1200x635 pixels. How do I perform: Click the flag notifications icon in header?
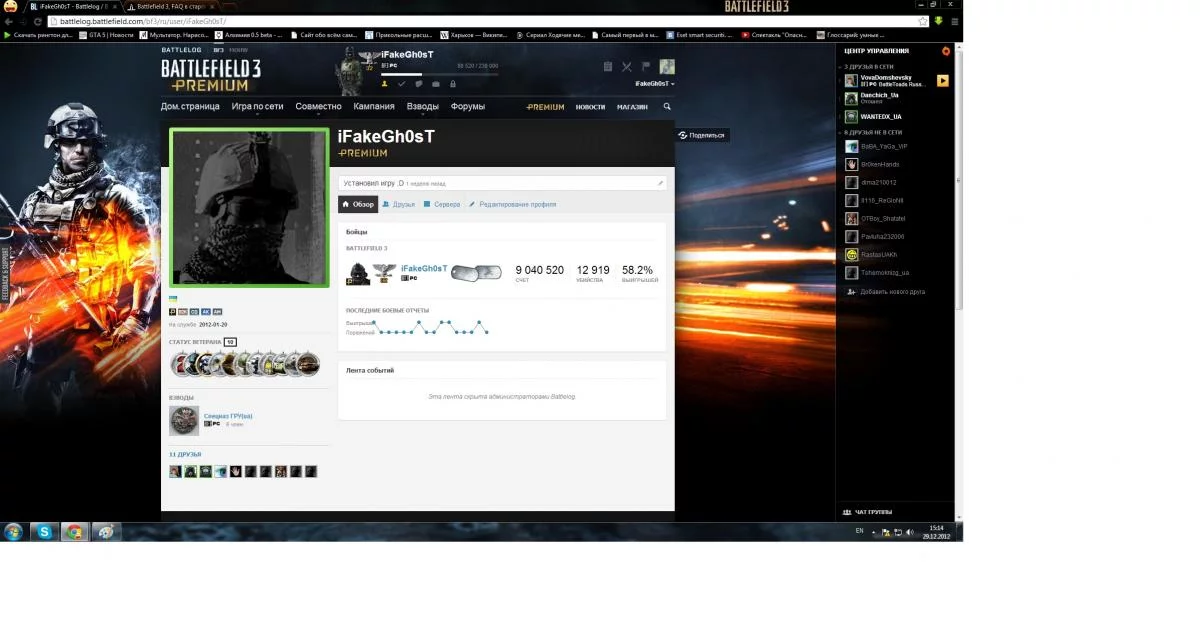coord(646,67)
